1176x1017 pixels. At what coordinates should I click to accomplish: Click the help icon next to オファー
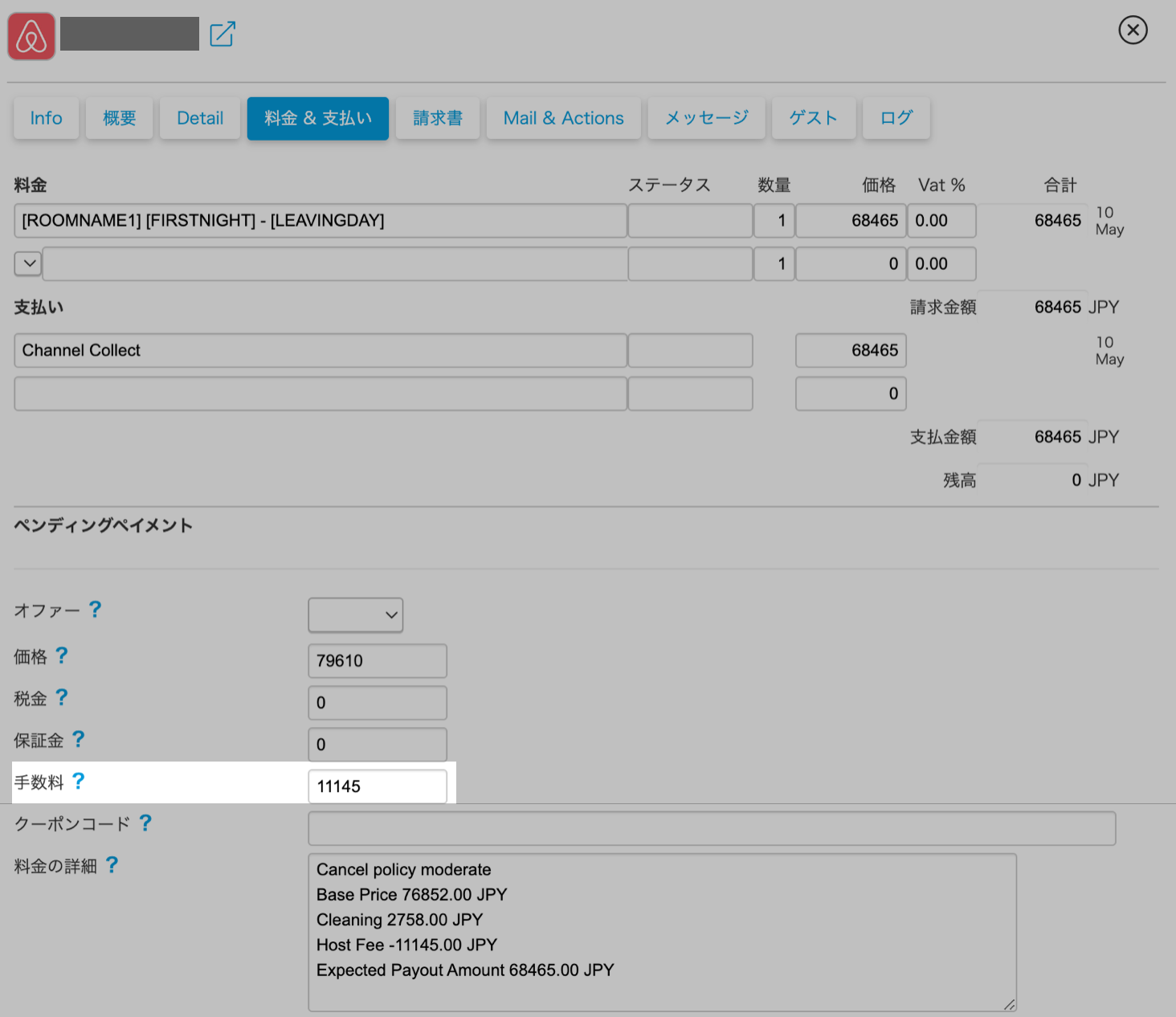[95, 610]
